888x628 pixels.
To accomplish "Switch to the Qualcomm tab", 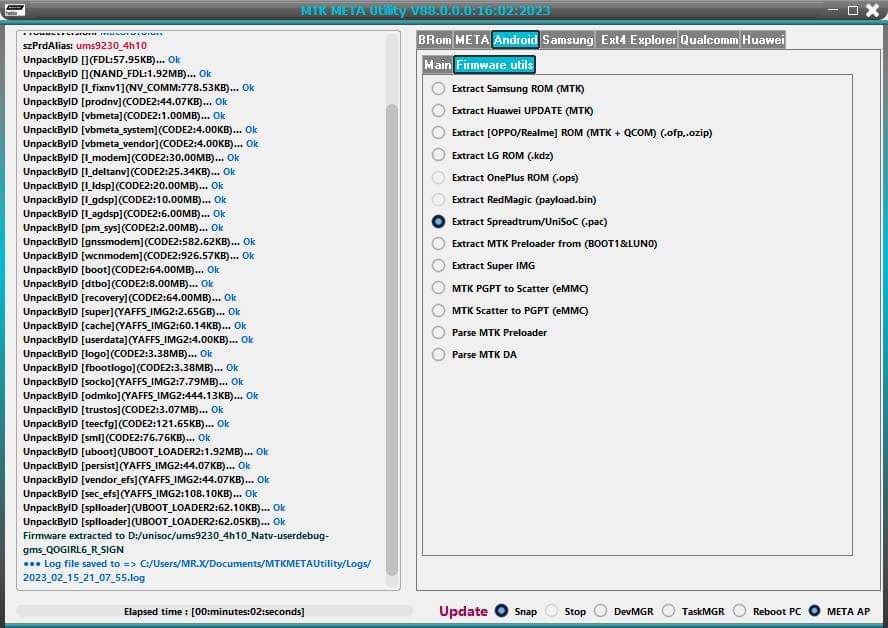I will [709, 40].
